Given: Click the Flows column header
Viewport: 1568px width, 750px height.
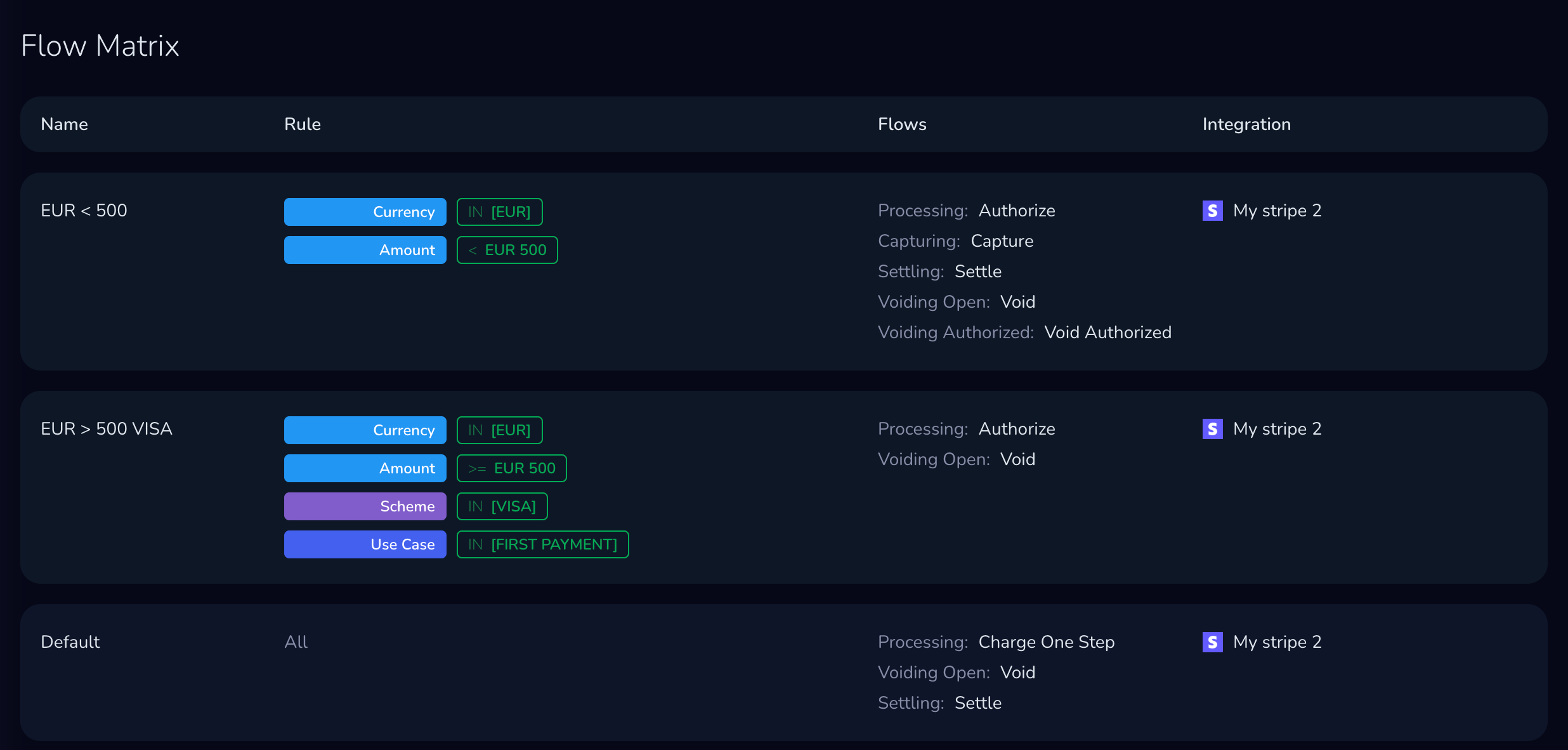Looking at the screenshot, I should pyautogui.click(x=902, y=124).
